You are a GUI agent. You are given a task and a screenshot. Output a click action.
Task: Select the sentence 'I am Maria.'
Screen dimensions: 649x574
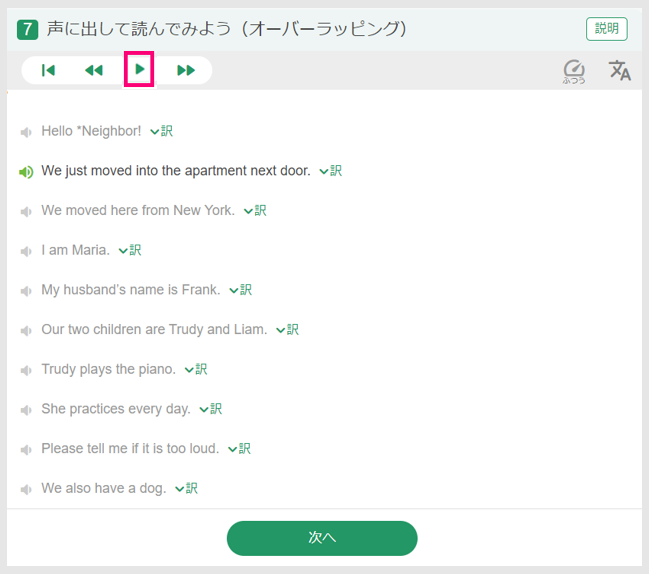pyautogui.click(x=75, y=250)
